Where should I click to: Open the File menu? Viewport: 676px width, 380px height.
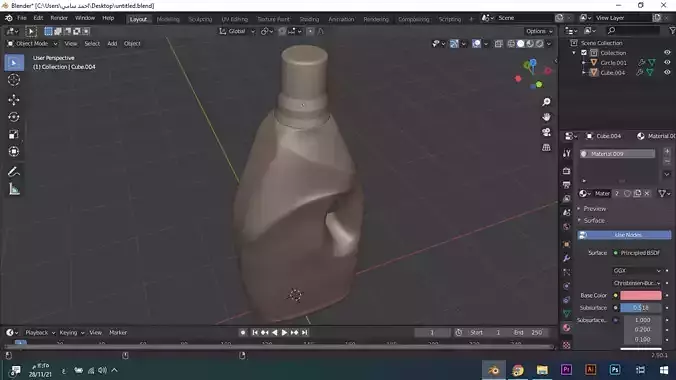pyautogui.click(x=22, y=18)
